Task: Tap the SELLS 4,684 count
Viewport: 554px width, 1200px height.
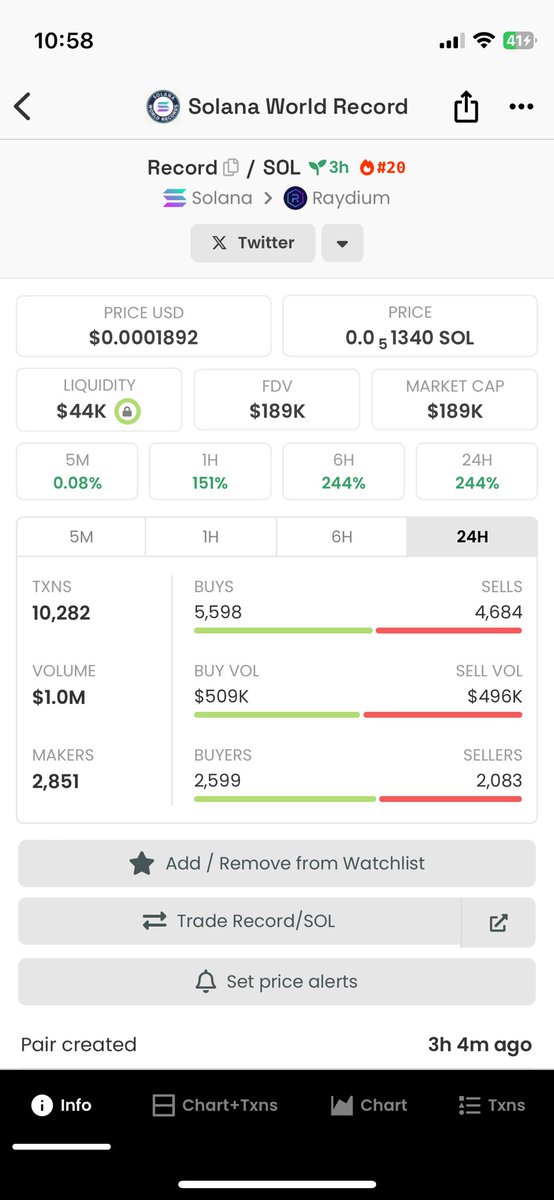Action: (x=498, y=612)
